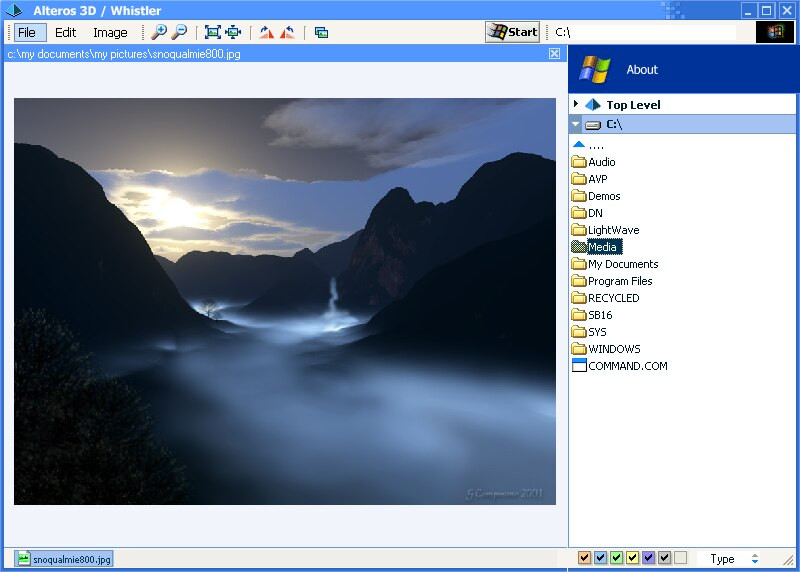This screenshot has height=572, width=800.
Task: Select the WINDOWS folder name
Action: pyautogui.click(x=614, y=349)
